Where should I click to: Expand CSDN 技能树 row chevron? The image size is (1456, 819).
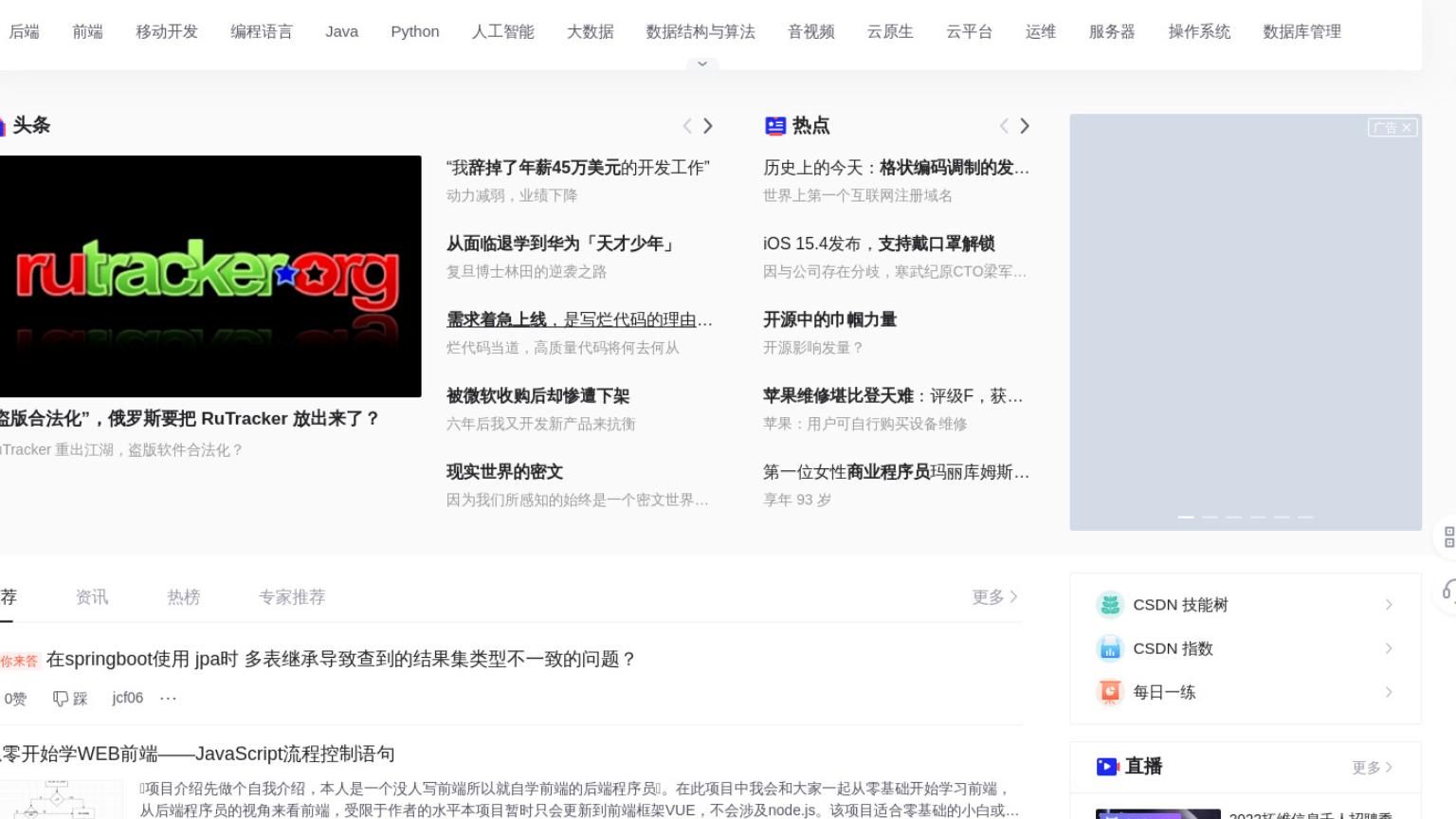[1389, 605]
